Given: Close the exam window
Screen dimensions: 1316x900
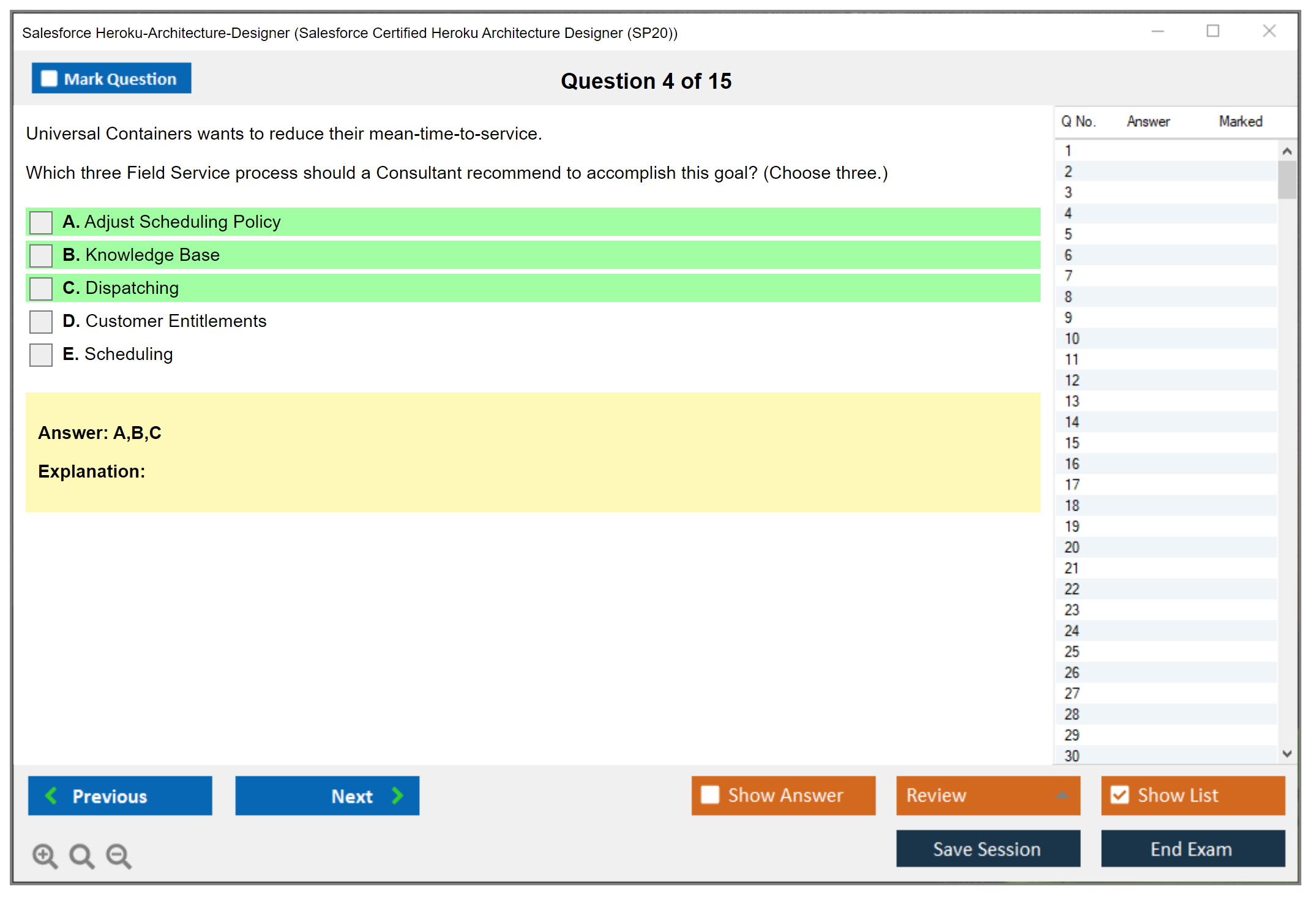Looking at the screenshot, I should [1269, 31].
